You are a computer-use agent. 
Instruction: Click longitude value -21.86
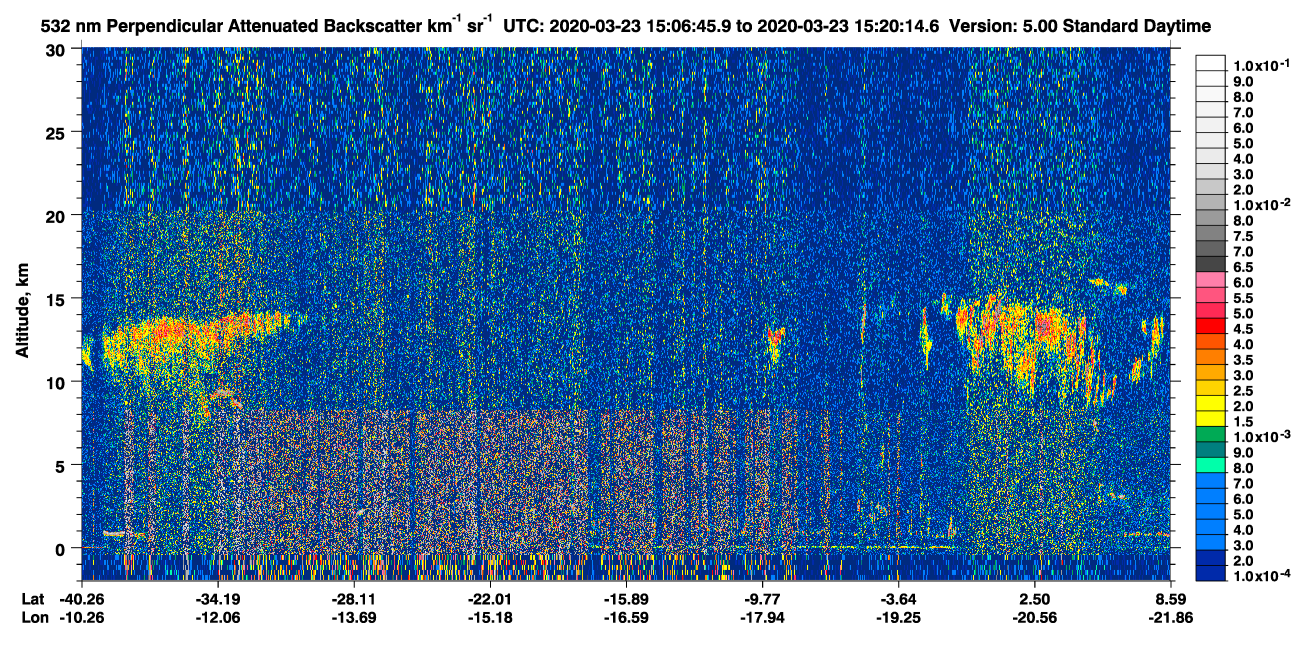tap(1171, 617)
